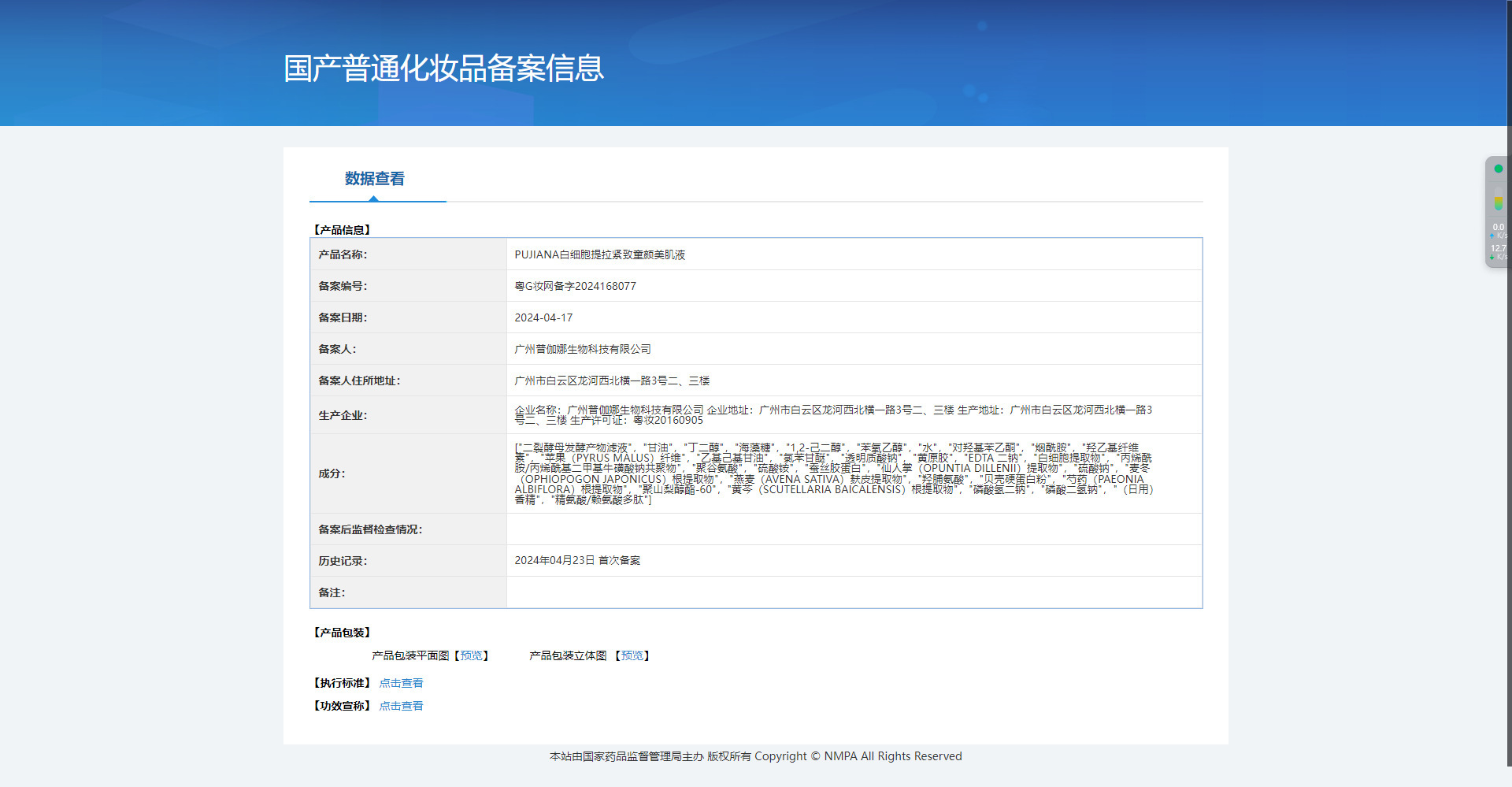Screen dimensions: 1512x787
Task: Click the NMPA copyright footer text
Action: [x=755, y=756]
